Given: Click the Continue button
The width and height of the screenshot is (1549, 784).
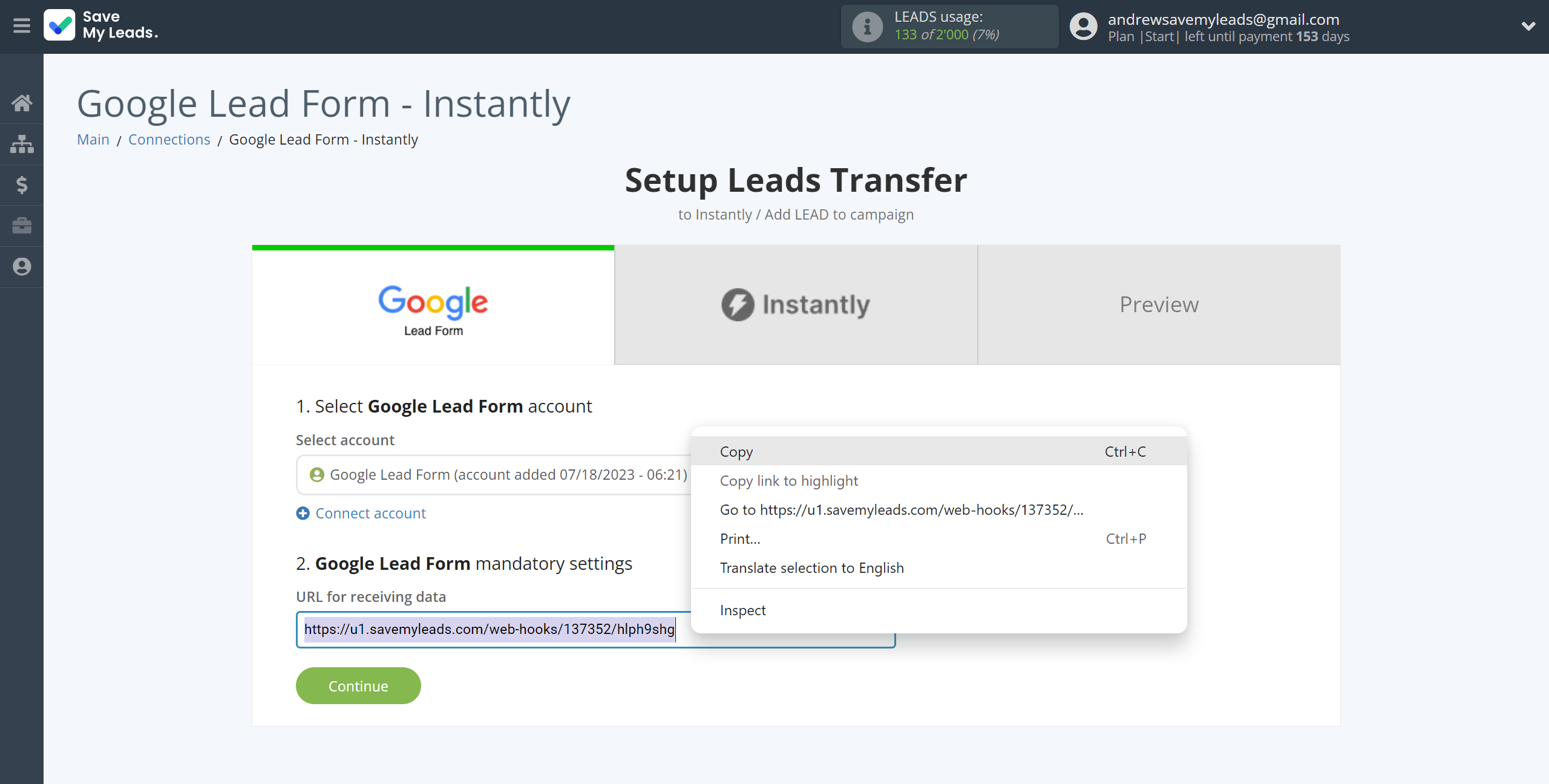Looking at the screenshot, I should pos(358,685).
